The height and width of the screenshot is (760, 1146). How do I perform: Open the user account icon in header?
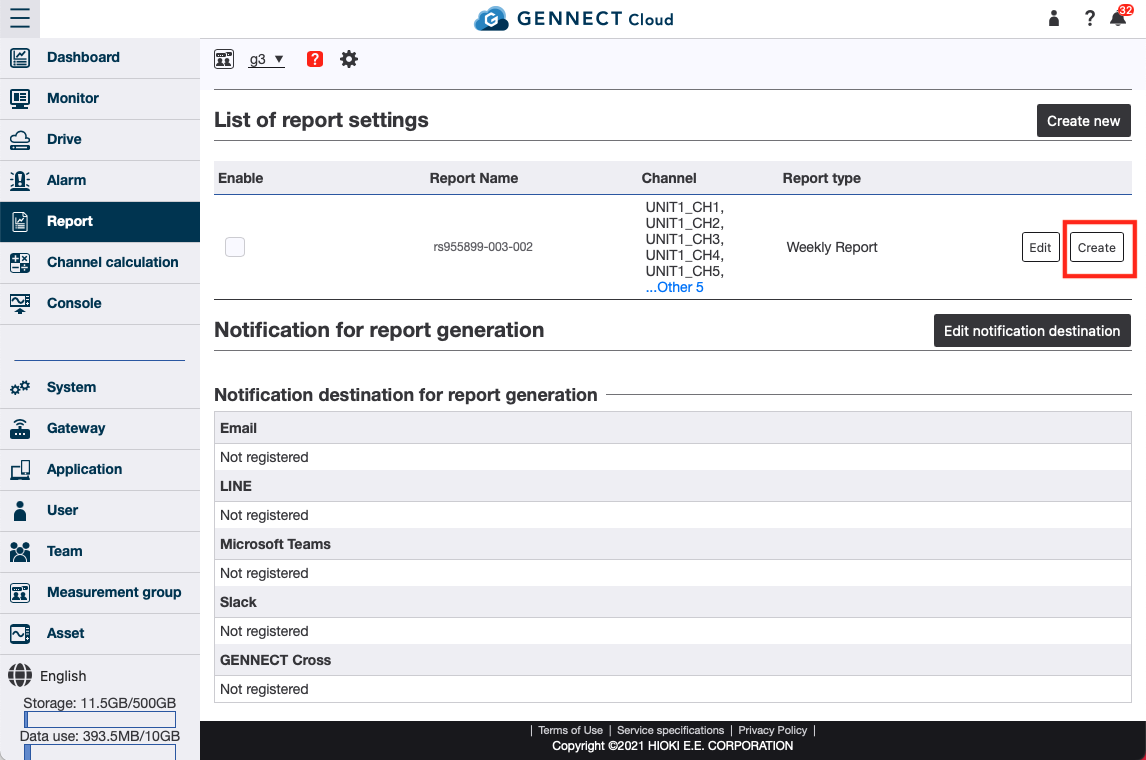(1053, 18)
